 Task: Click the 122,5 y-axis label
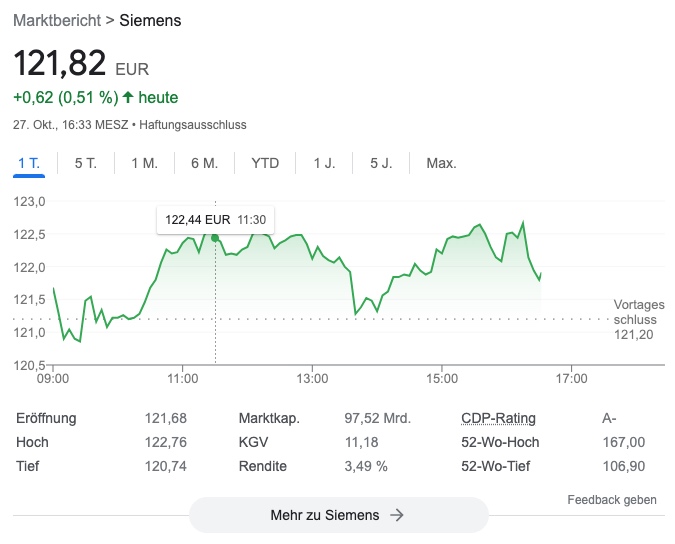[x=29, y=235]
